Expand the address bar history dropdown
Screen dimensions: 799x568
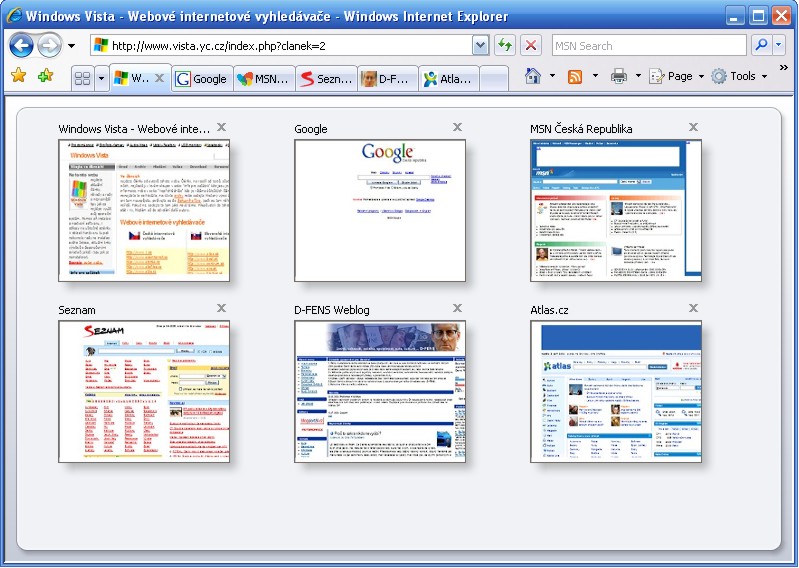[x=480, y=46]
